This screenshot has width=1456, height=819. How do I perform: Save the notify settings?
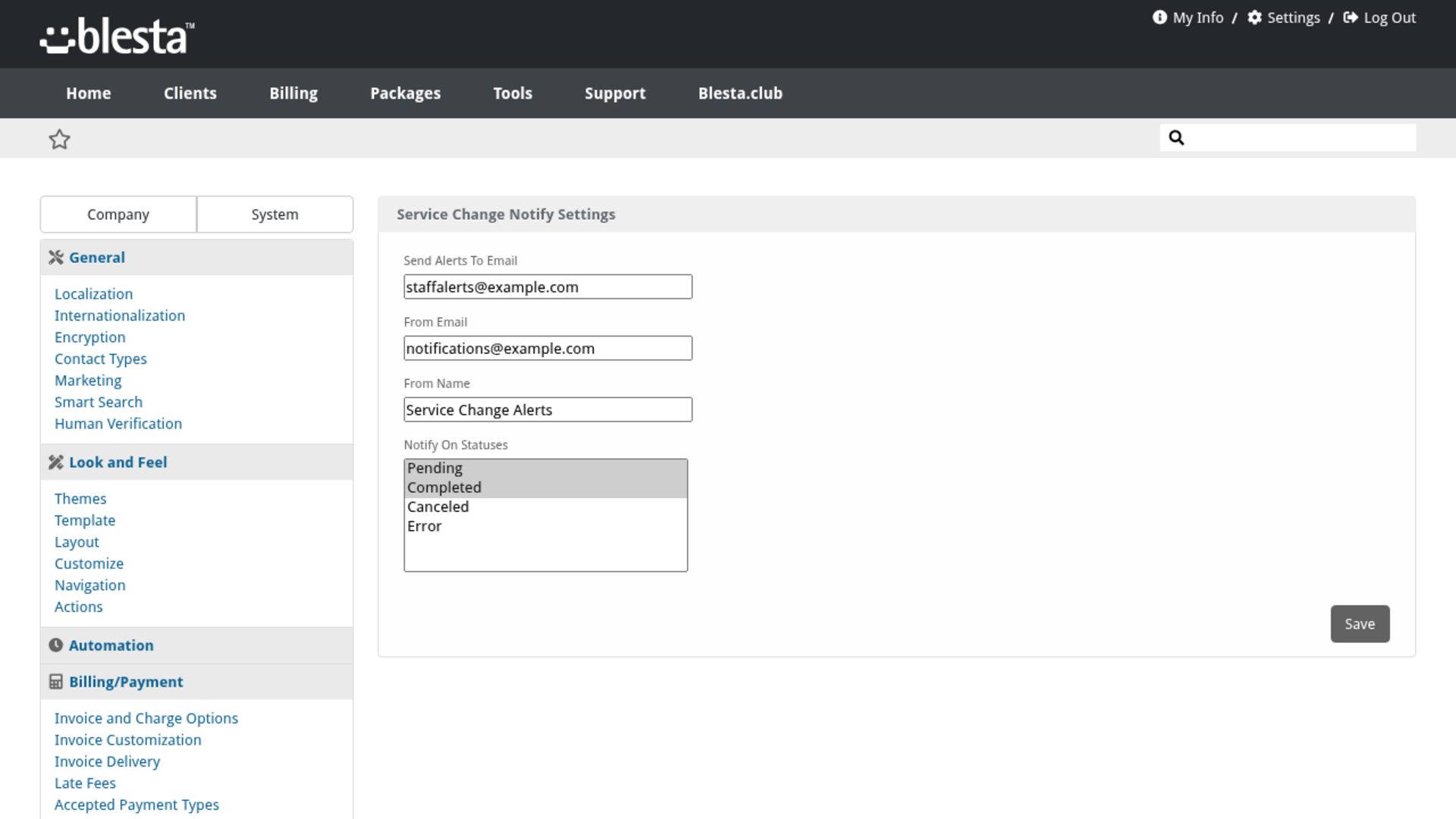[x=1360, y=624]
